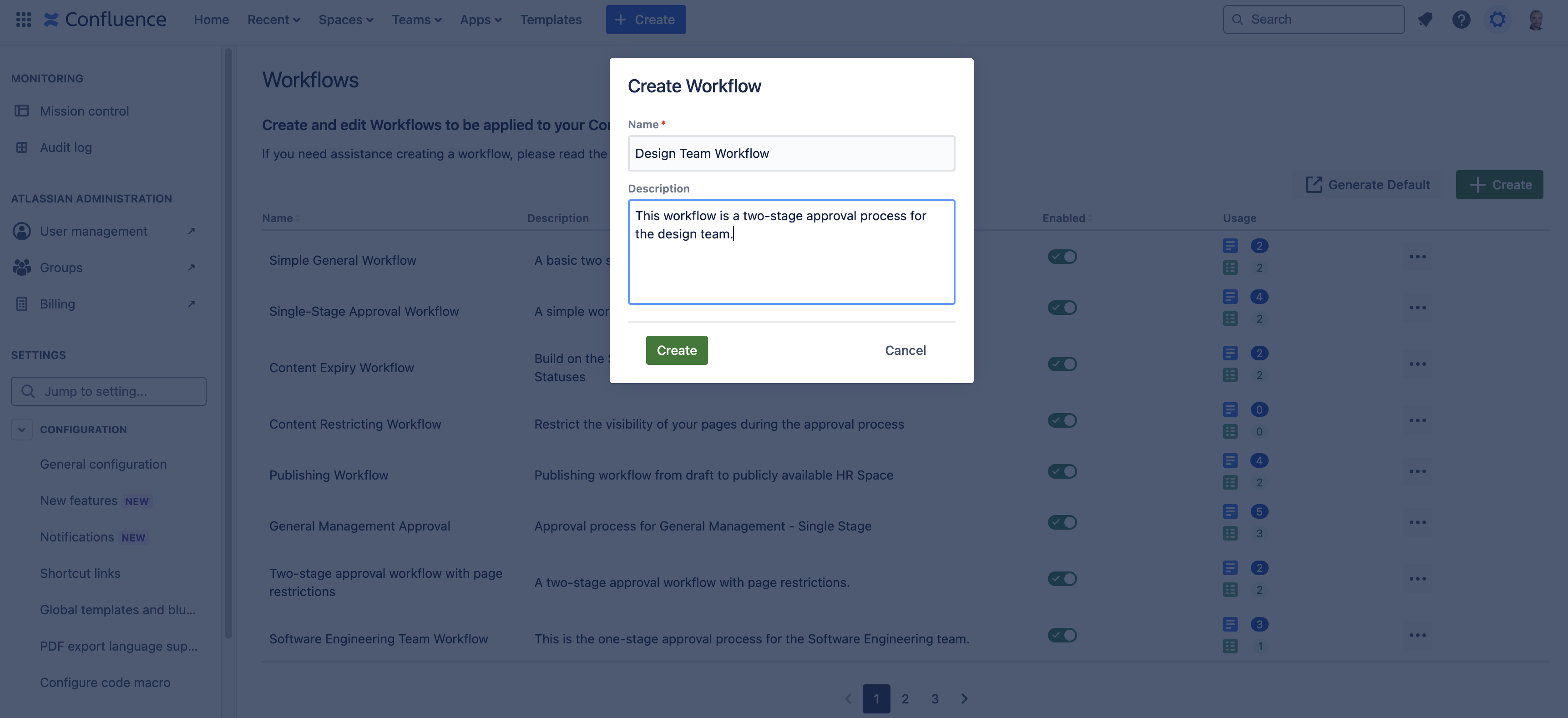Select Home in the top navigation

[x=211, y=19]
